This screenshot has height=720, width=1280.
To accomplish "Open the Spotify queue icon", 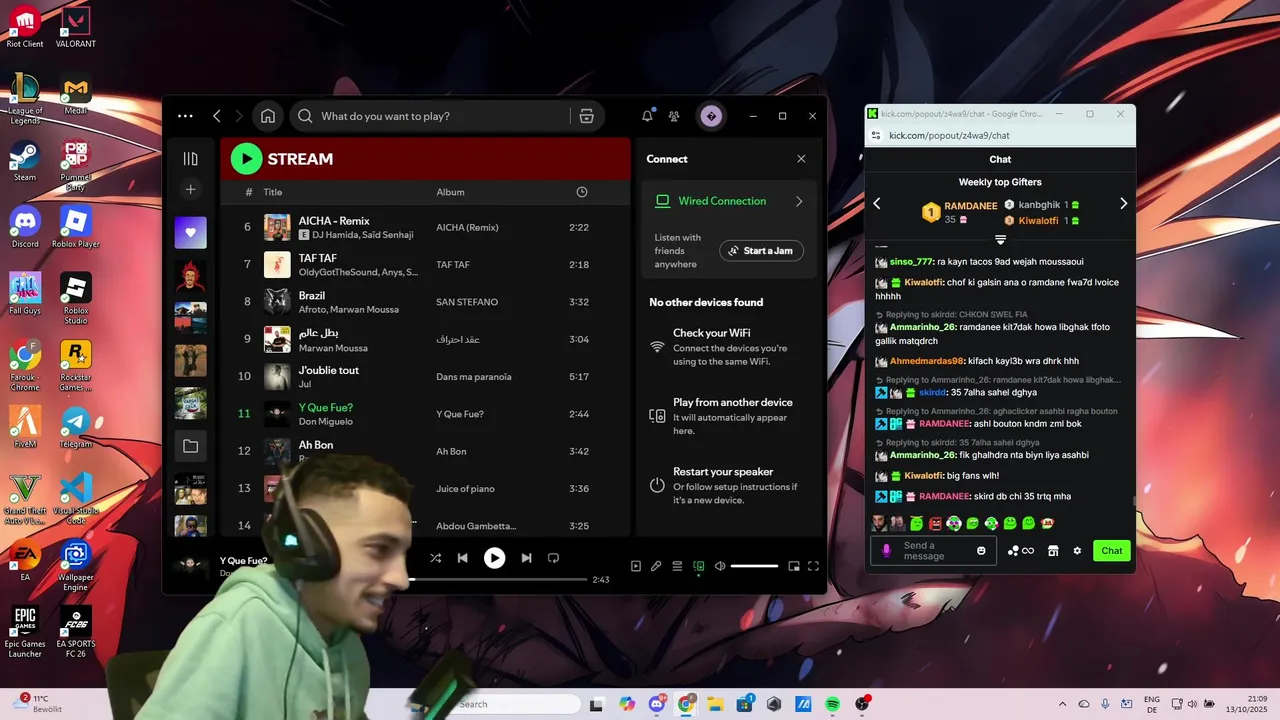I will pyautogui.click(x=677, y=566).
